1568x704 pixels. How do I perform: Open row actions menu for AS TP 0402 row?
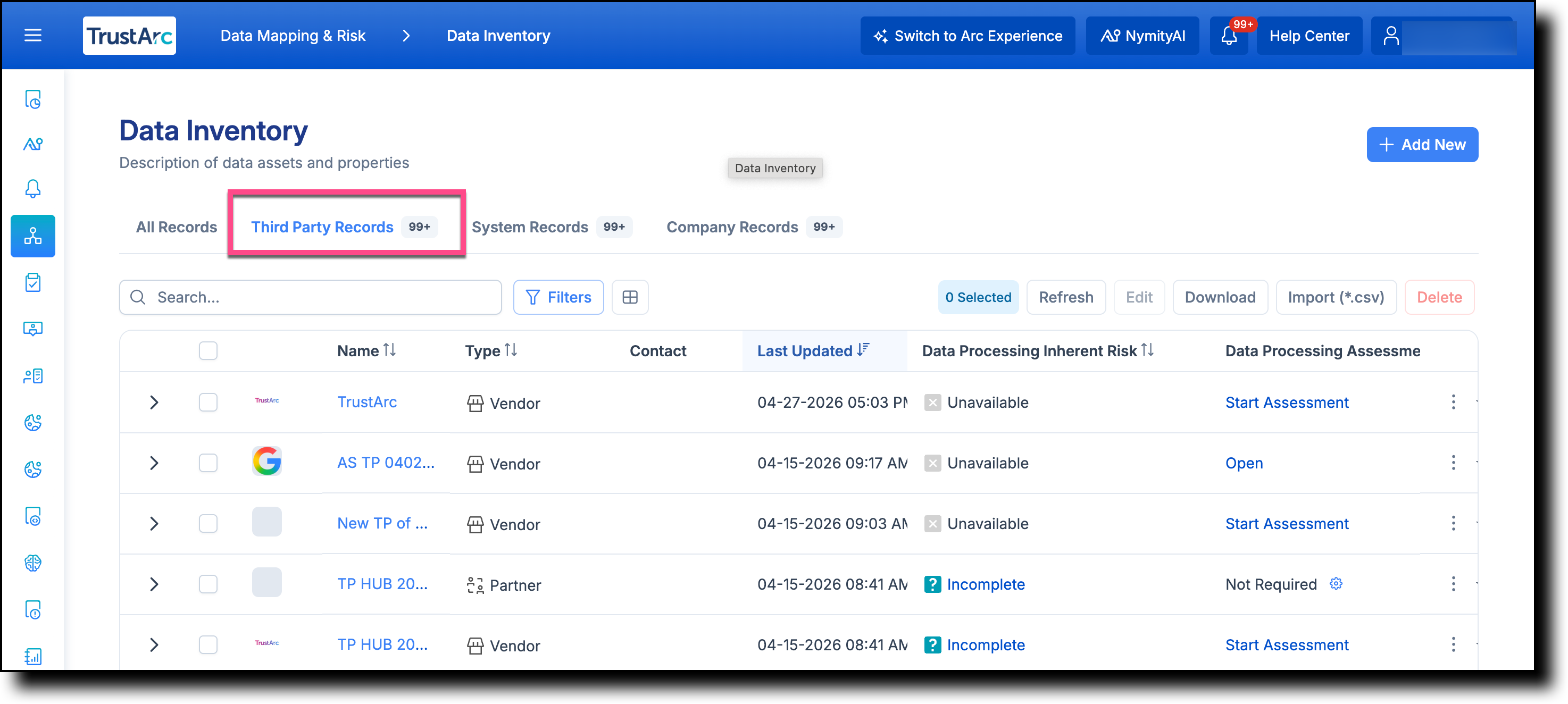[1454, 463]
